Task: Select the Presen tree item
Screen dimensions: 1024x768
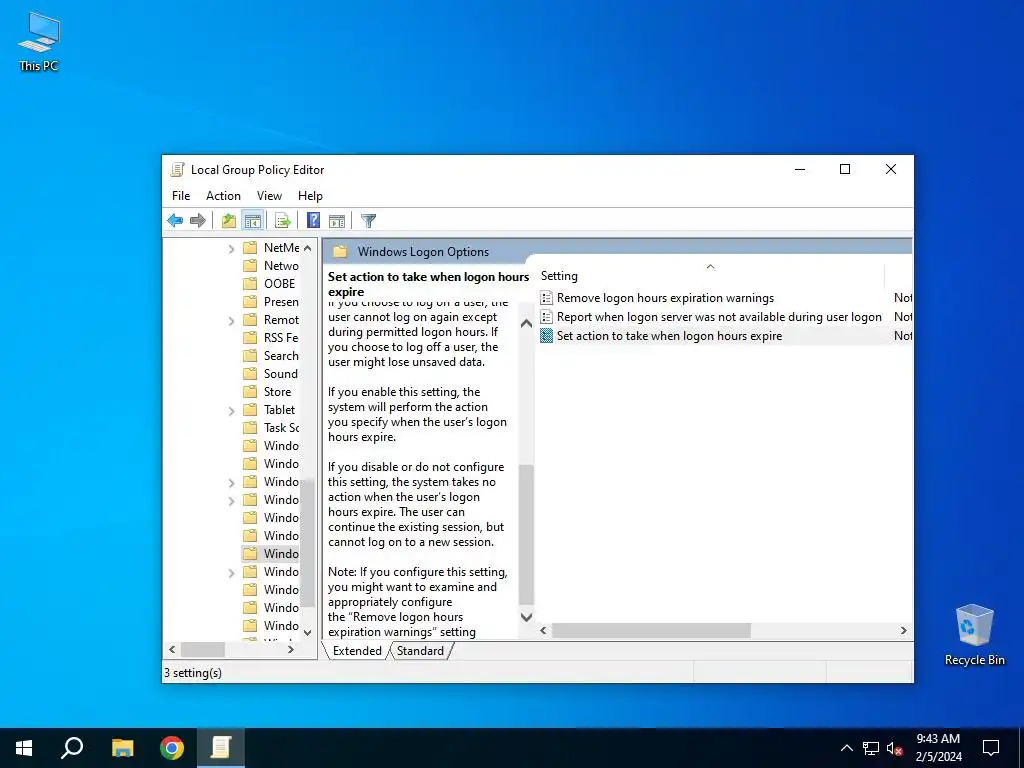Action: click(x=281, y=302)
